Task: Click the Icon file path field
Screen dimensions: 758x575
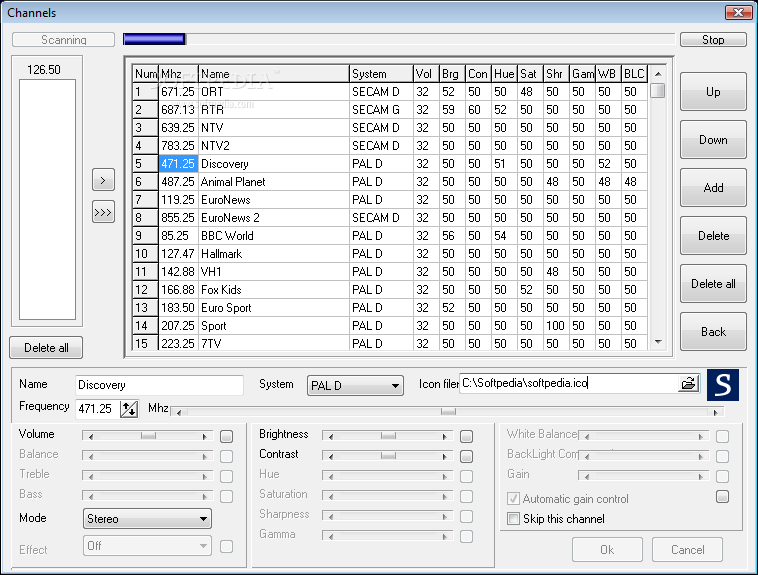Action: click(x=568, y=383)
